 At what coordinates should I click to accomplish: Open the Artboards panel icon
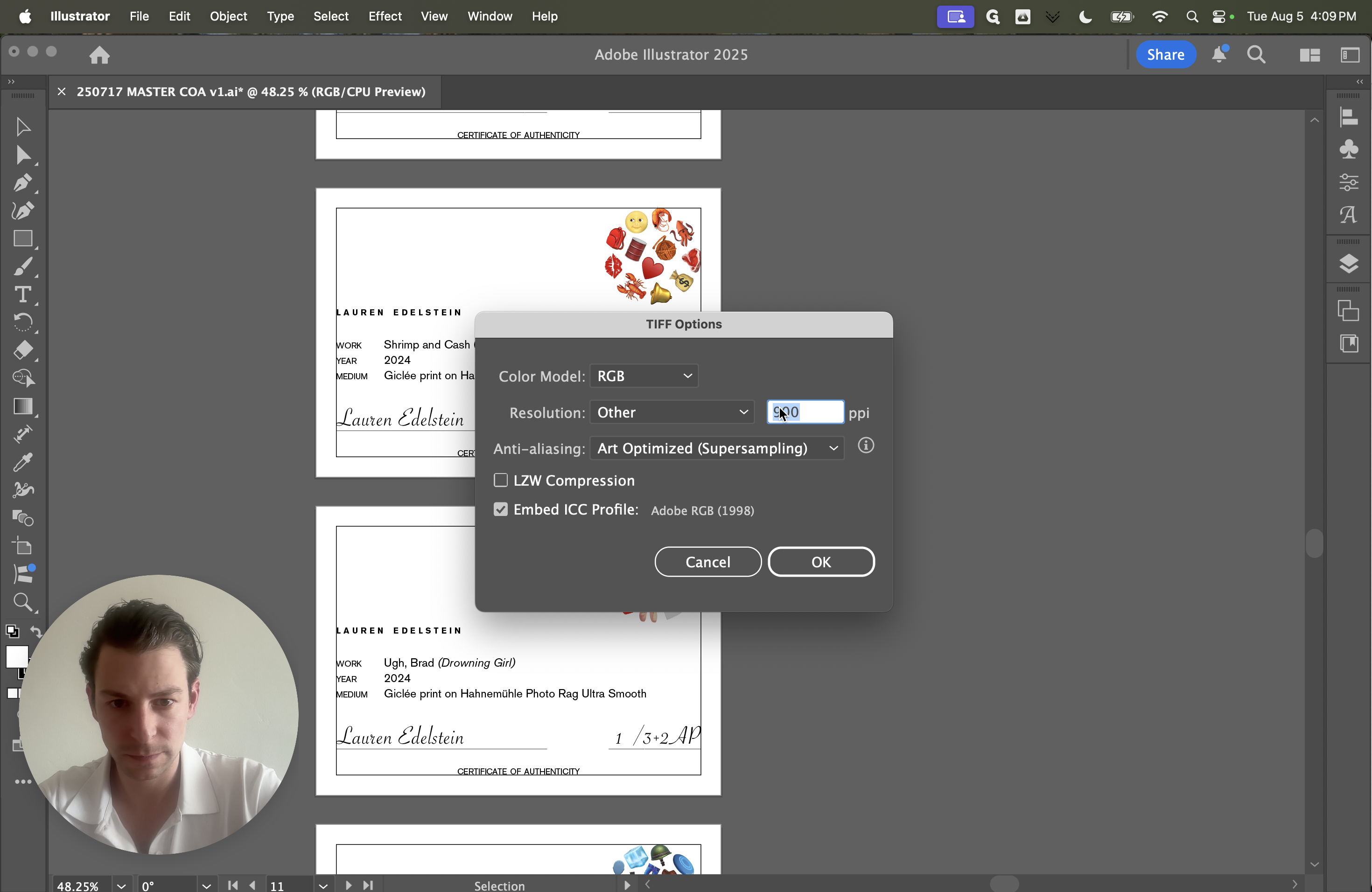[x=1348, y=312]
